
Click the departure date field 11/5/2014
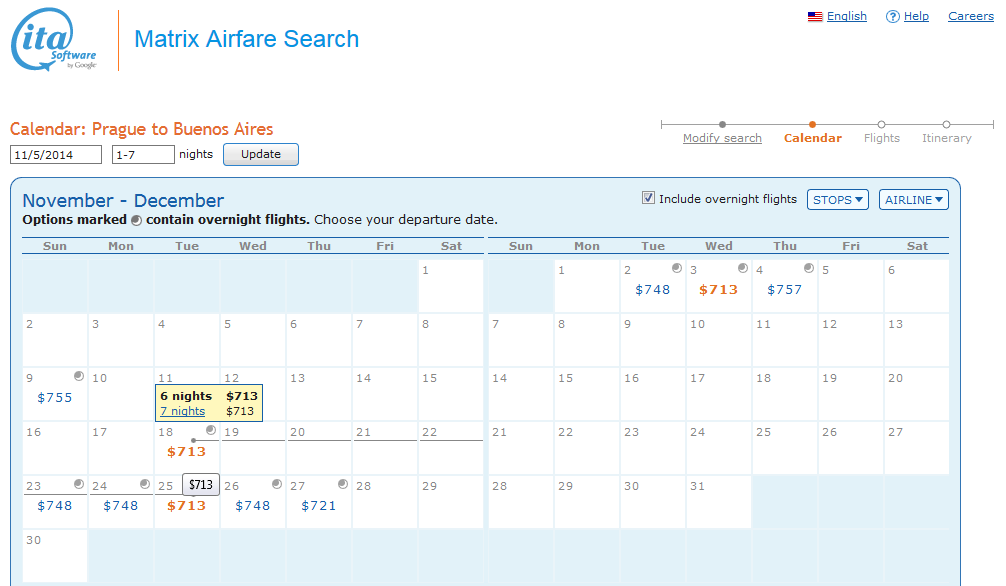pyautogui.click(x=56, y=155)
